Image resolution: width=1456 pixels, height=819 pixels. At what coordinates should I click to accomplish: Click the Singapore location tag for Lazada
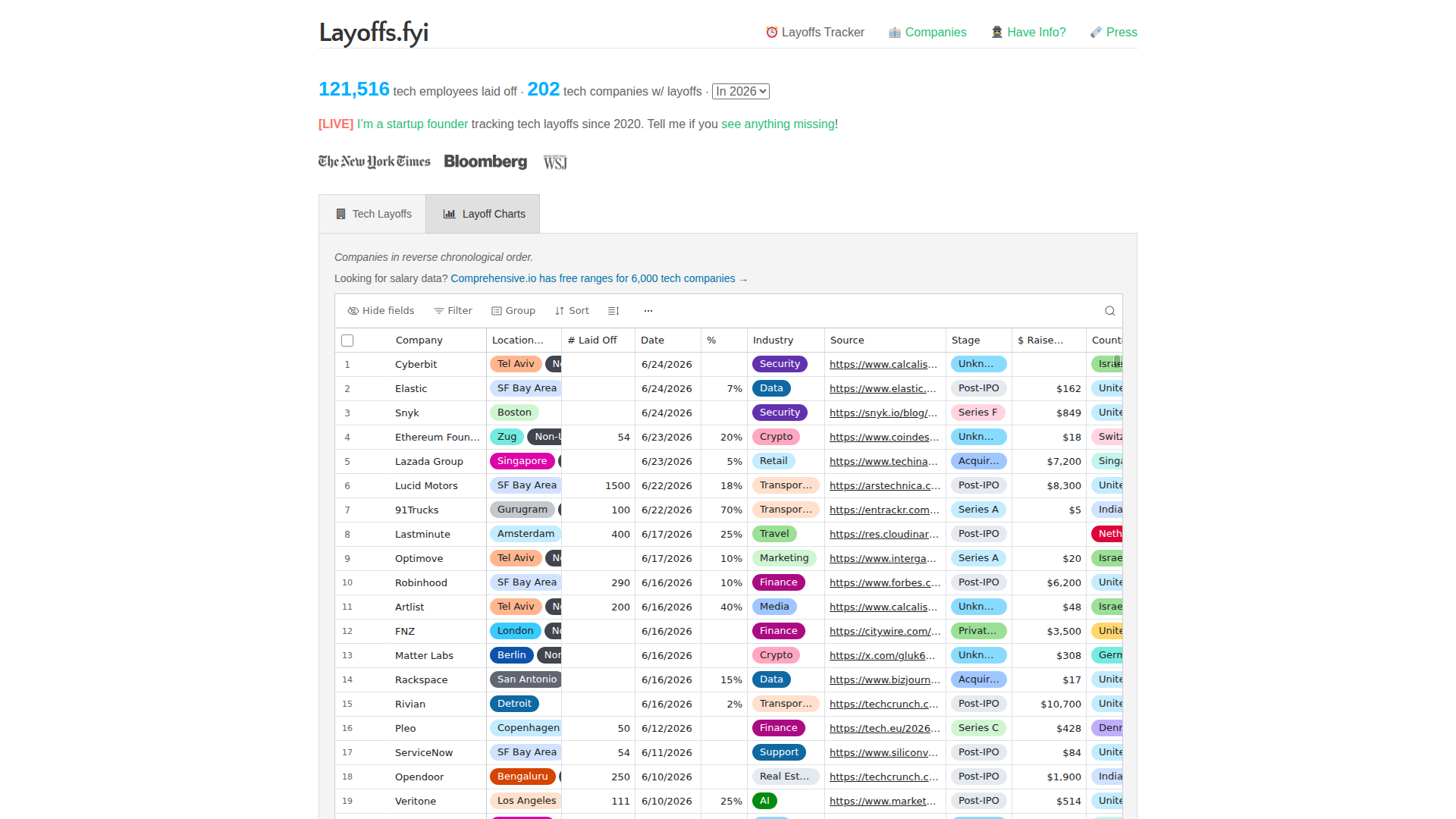tap(522, 461)
